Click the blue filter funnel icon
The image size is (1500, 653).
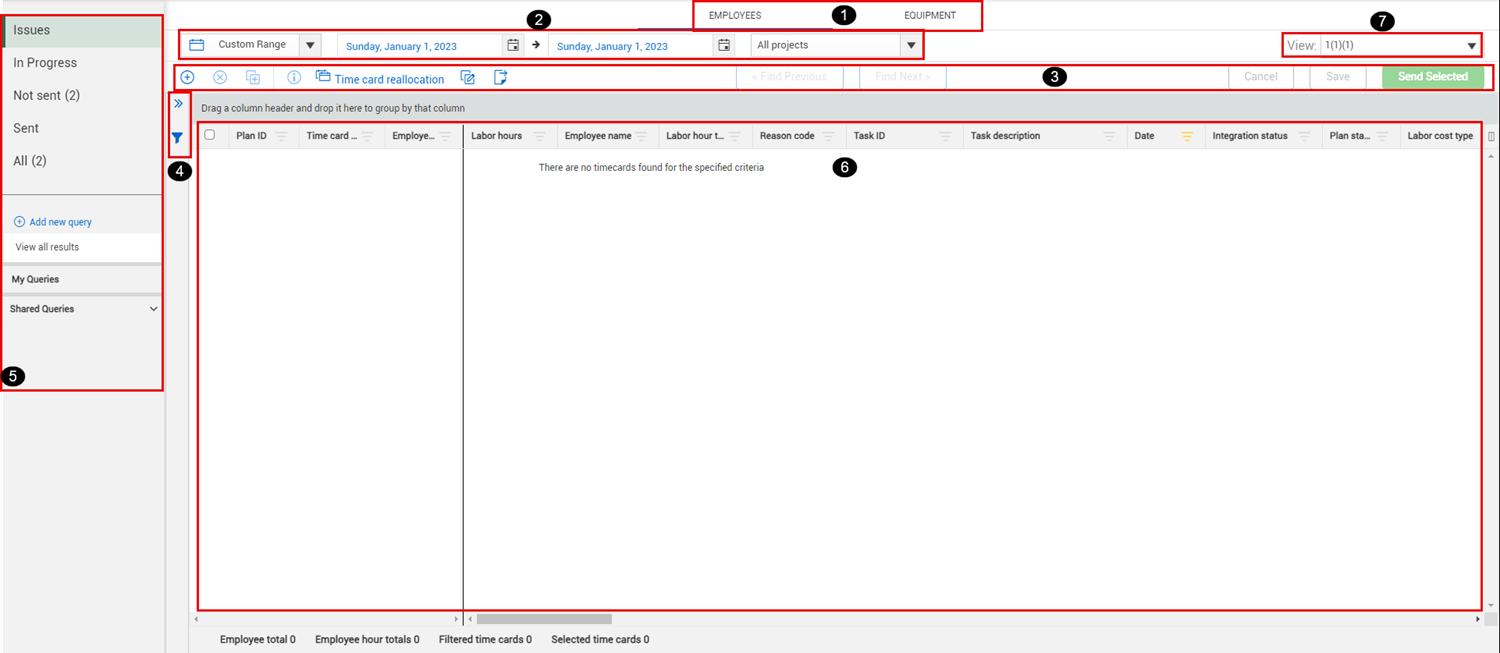(x=177, y=138)
